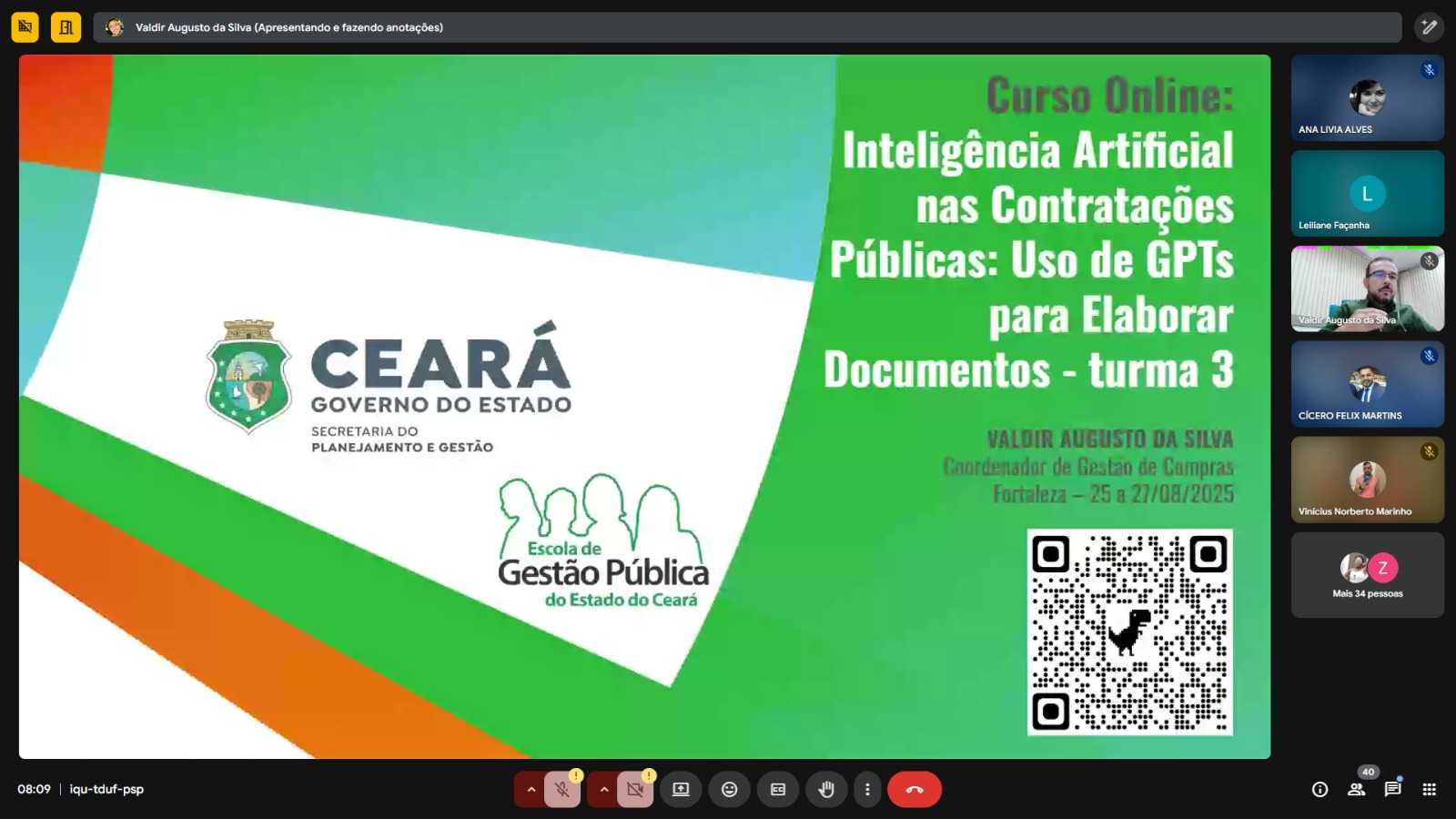
Task: Unmute the microphone
Action: coord(562,789)
